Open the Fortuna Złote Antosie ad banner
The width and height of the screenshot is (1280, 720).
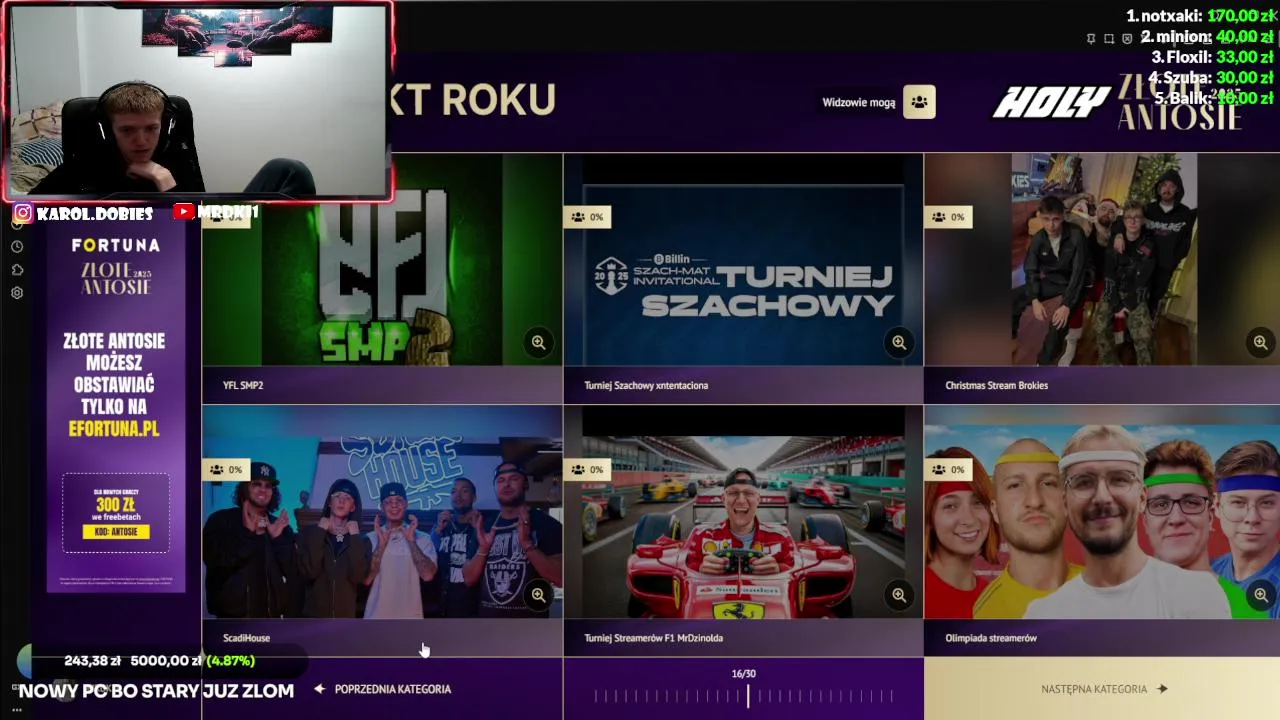pos(116,410)
